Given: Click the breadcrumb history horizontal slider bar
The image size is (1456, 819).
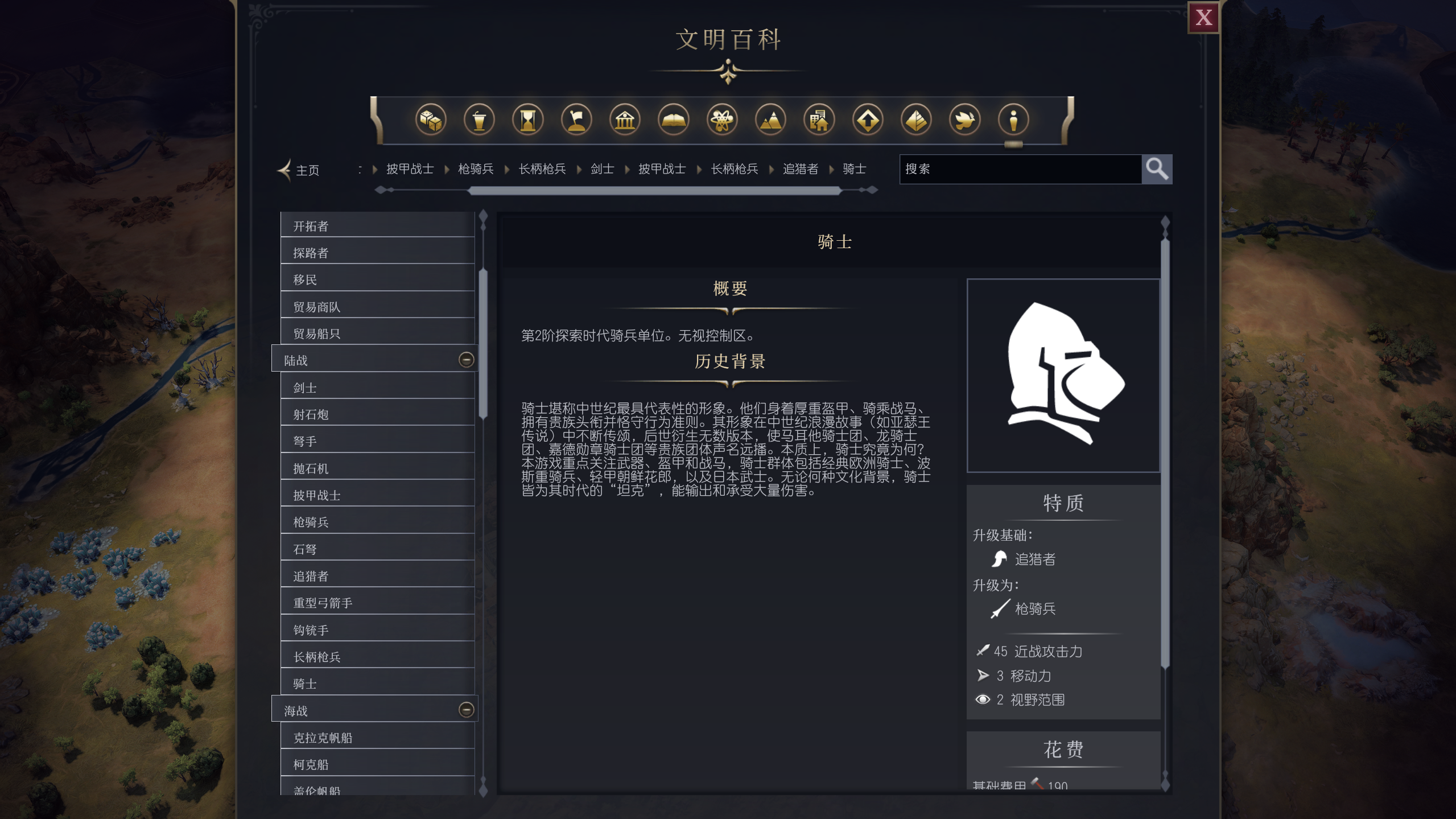Looking at the screenshot, I should 654,191.
